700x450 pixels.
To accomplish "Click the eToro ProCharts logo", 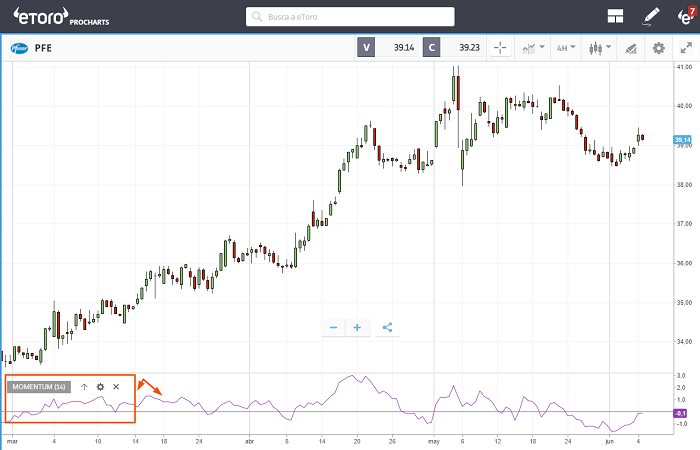I will click(61, 17).
